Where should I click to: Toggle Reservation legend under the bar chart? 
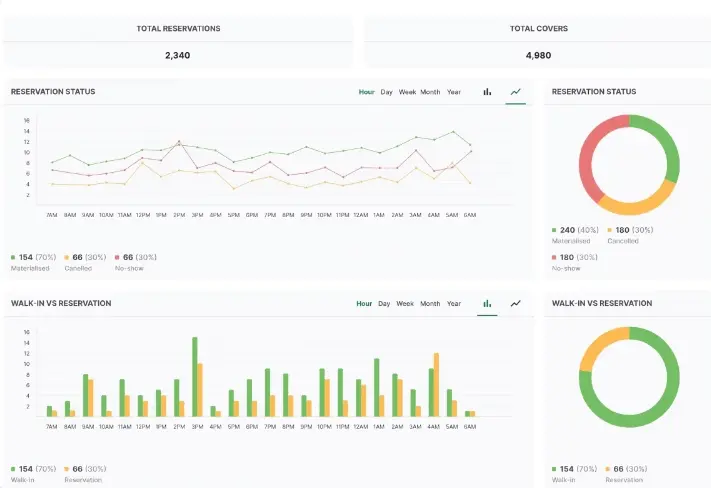(85, 474)
